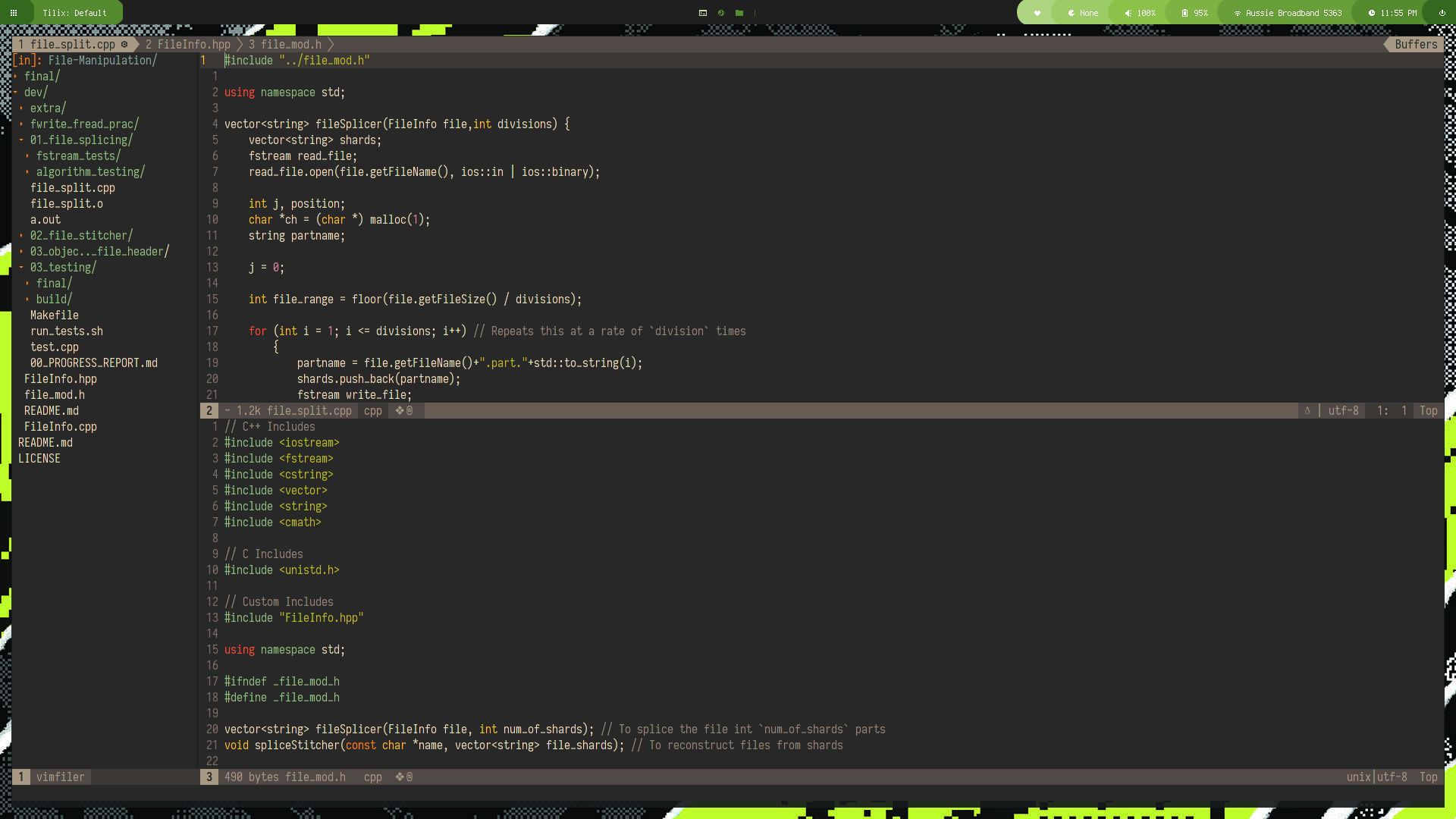Click the modified marker on file_split.cpp tab
Viewport: 1456px width, 819px height.
pyautogui.click(x=124, y=45)
